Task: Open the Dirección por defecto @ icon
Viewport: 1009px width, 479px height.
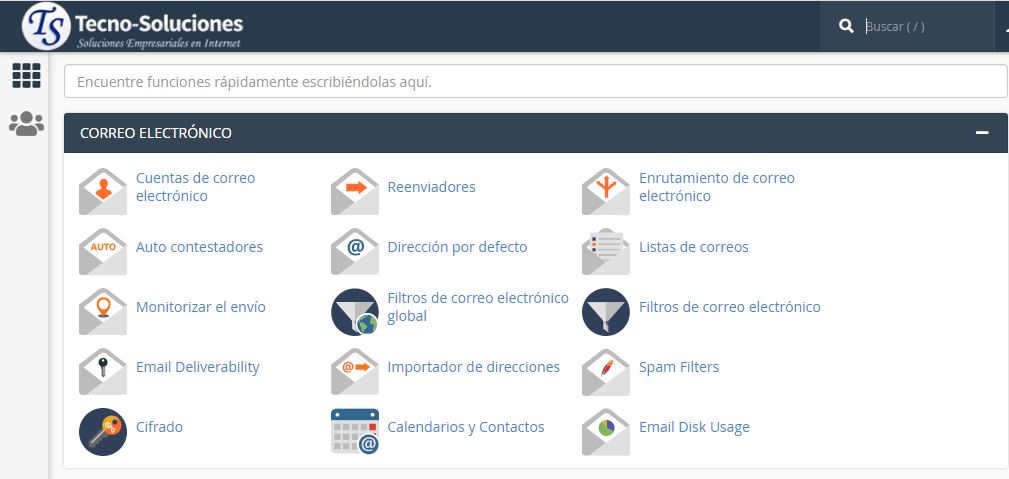Action: pyautogui.click(x=355, y=251)
